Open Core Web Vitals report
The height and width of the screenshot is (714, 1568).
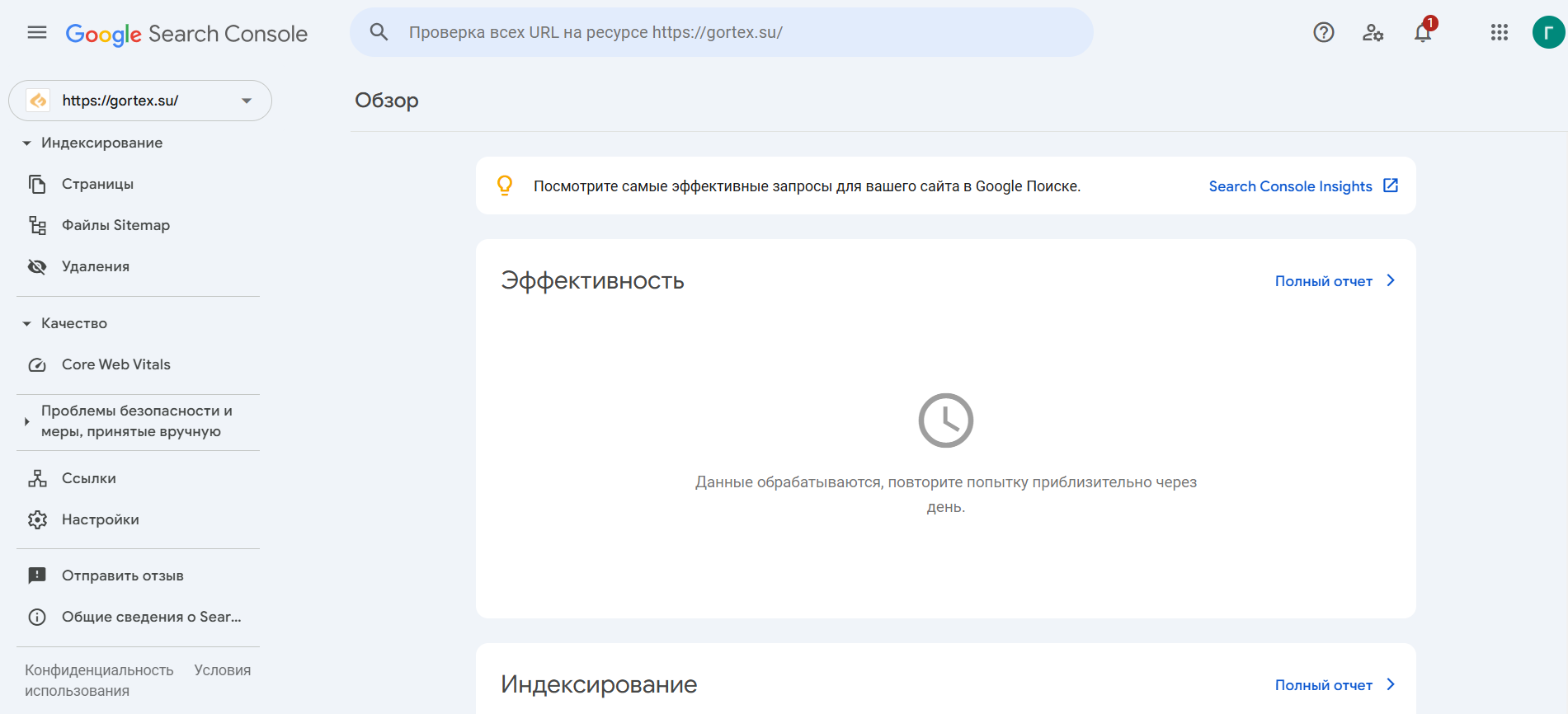click(x=116, y=364)
